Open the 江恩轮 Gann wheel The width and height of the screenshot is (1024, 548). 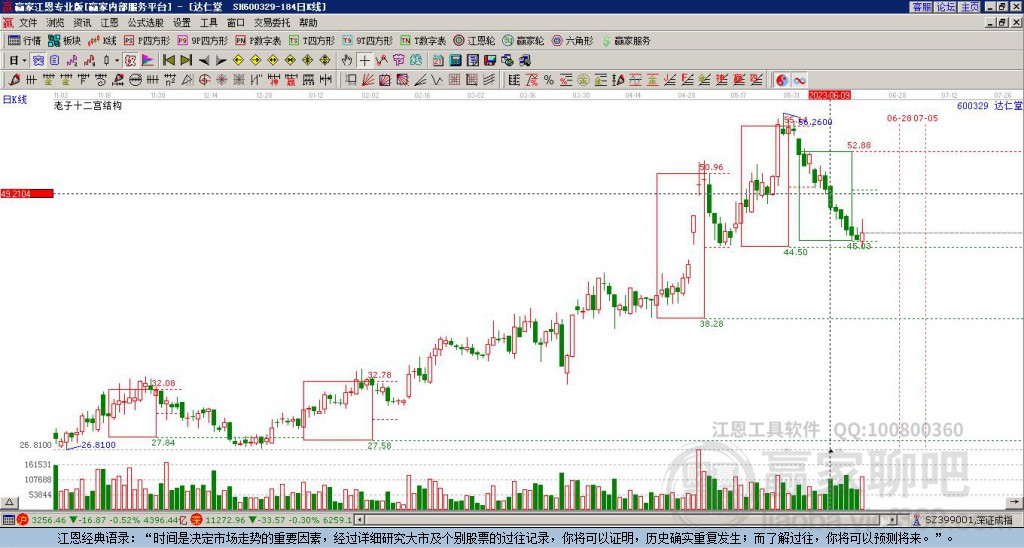coord(474,40)
